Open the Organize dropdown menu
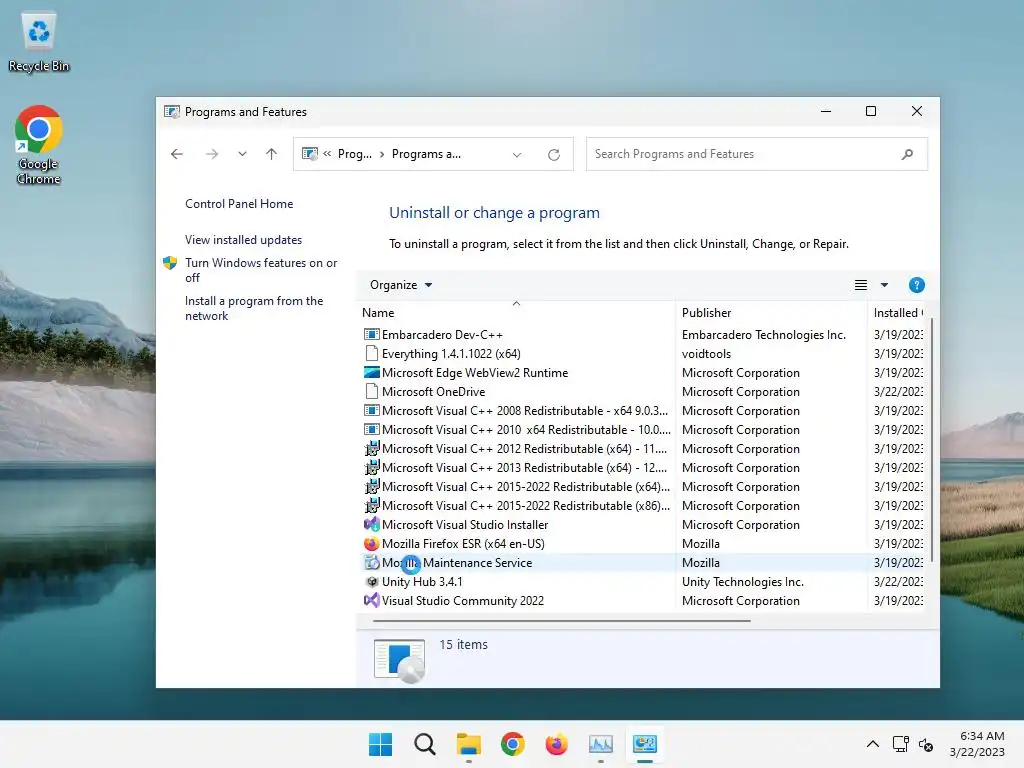Viewport: 1024px width, 768px height. coord(401,285)
